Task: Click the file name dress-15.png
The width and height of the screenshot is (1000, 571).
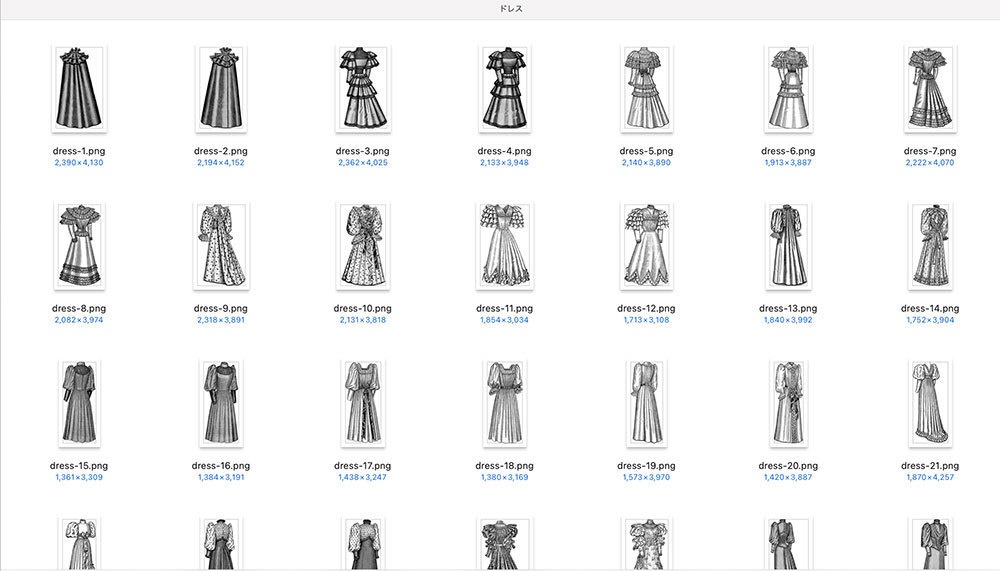Action: (79, 466)
